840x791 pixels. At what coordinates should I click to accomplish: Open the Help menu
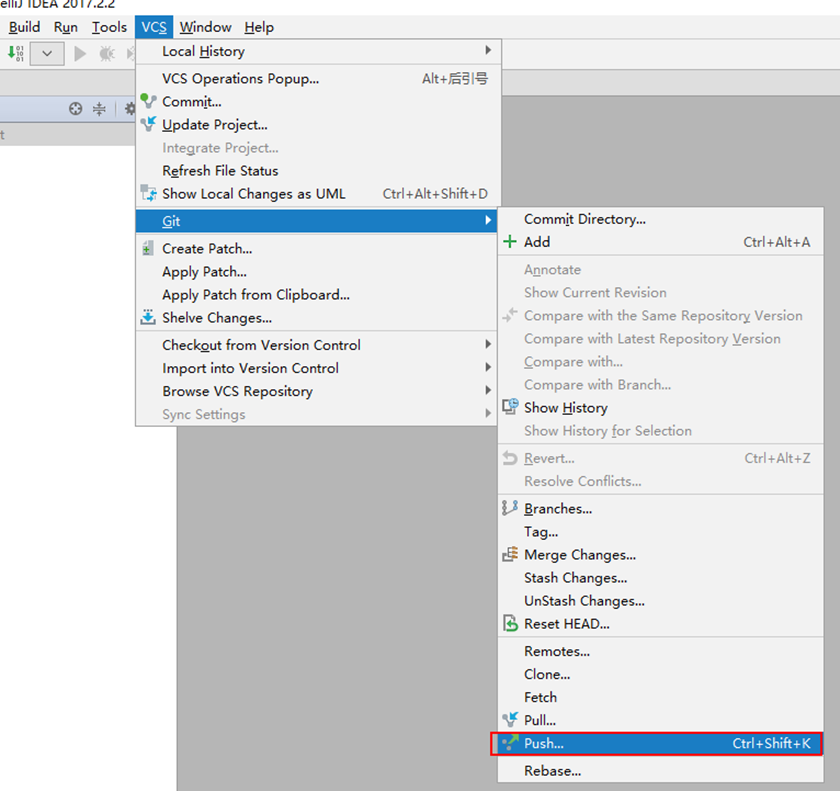259,27
